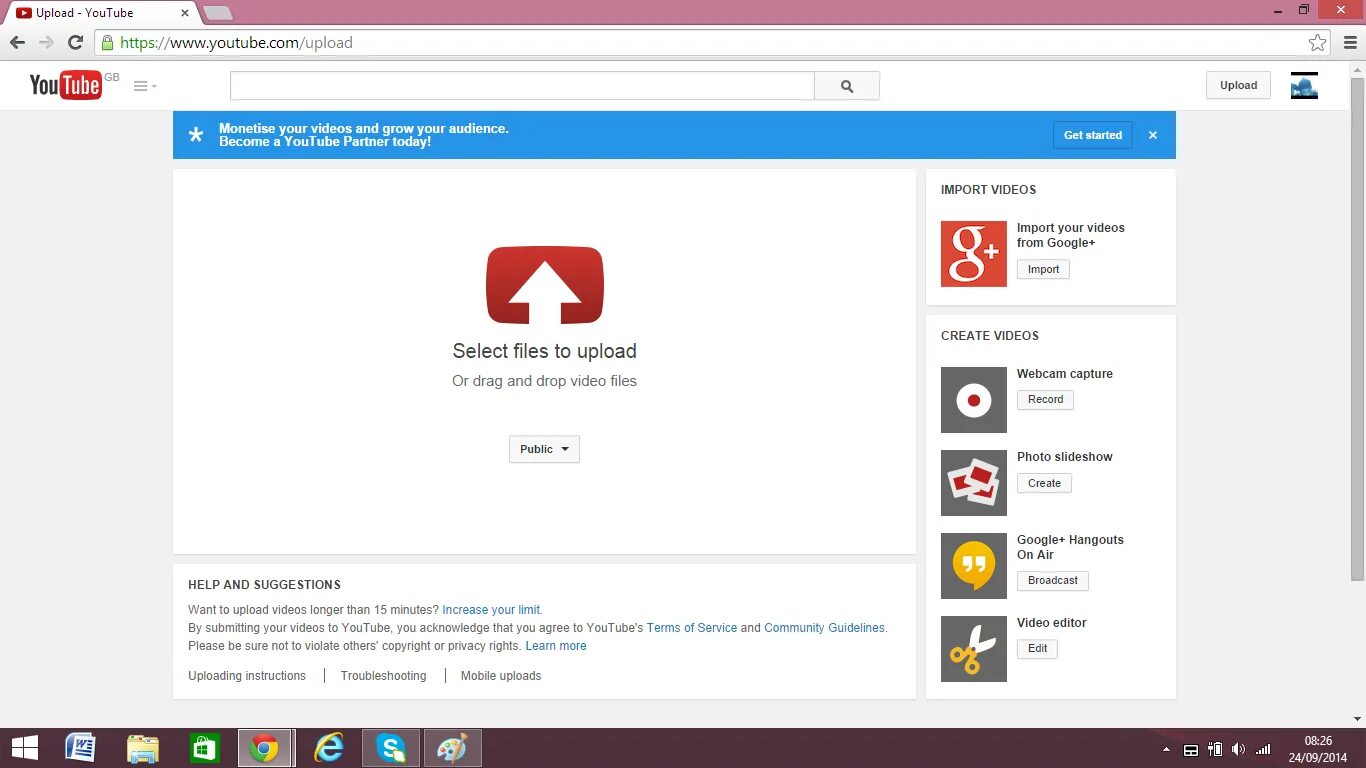Click the volume speaker tray icon
1366x768 pixels.
(x=1239, y=749)
